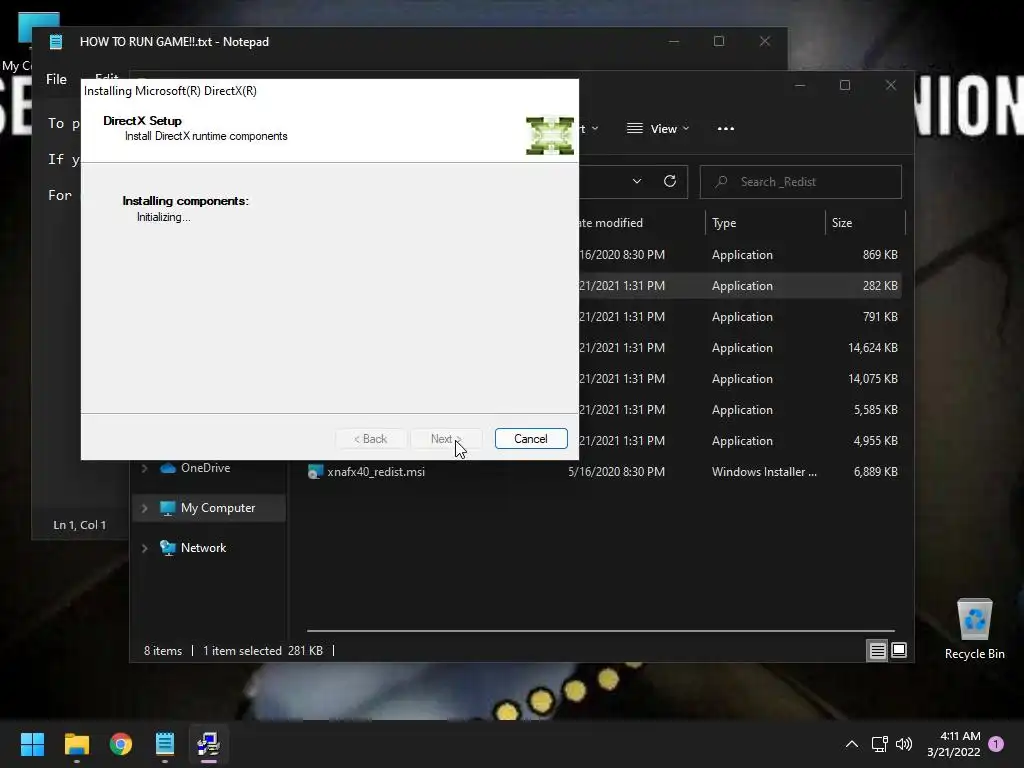Image resolution: width=1024 pixels, height=768 pixels.
Task: Click the horizontal scrollbar in Explorer
Action: click(x=600, y=631)
